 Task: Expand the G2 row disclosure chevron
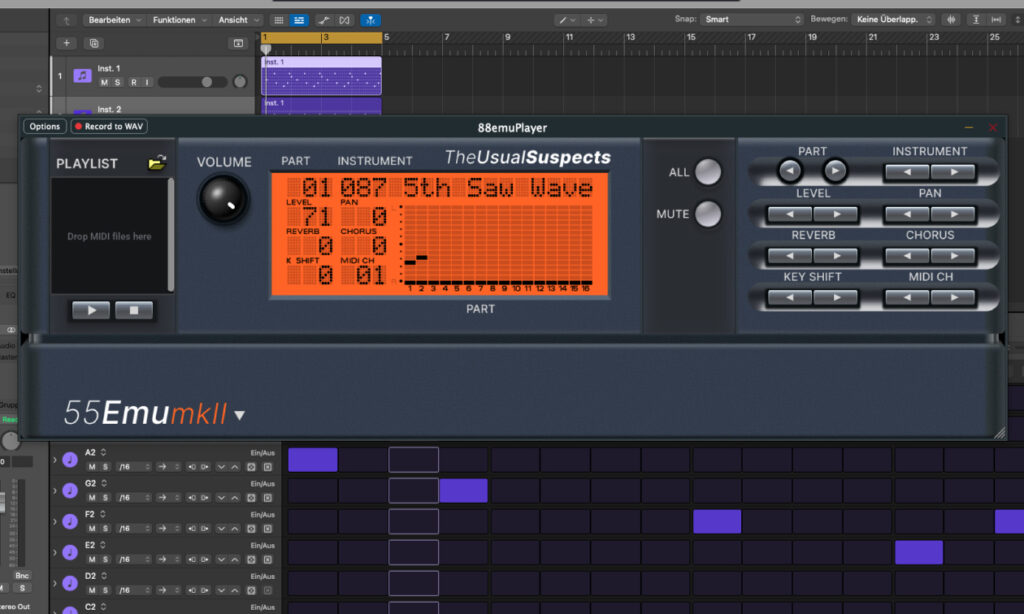click(55, 491)
